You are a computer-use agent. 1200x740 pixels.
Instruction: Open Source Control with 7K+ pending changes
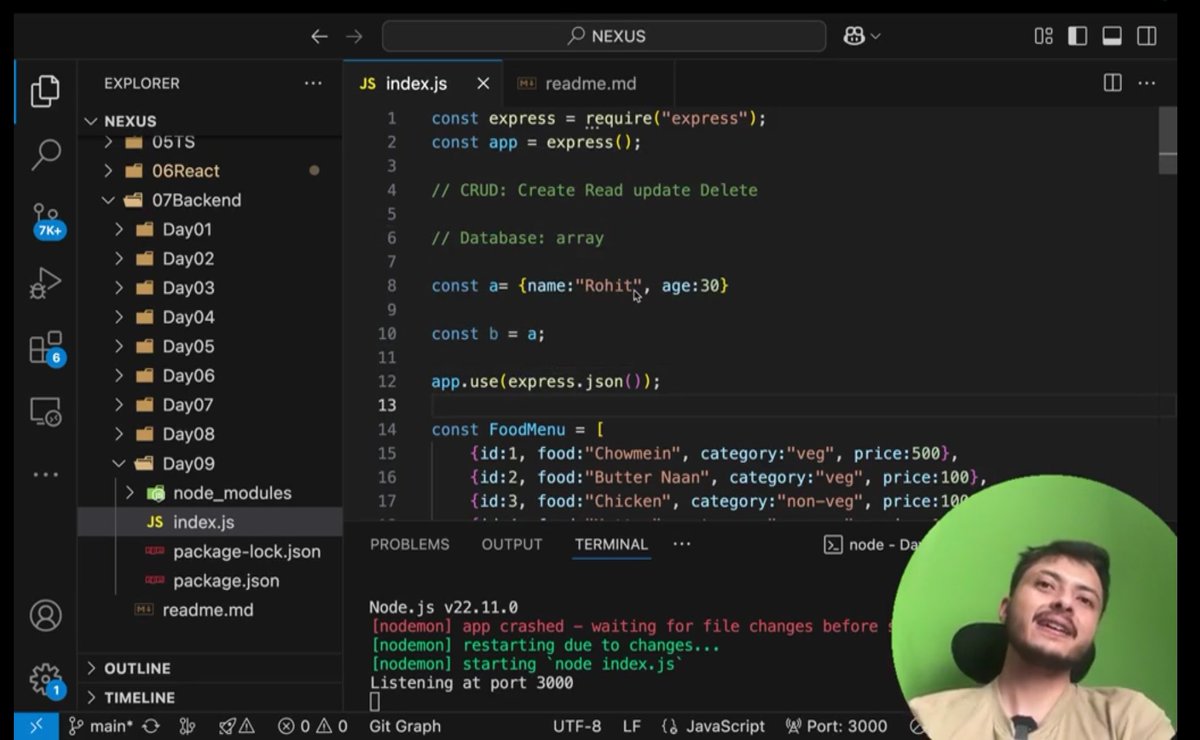click(x=44, y=218)
